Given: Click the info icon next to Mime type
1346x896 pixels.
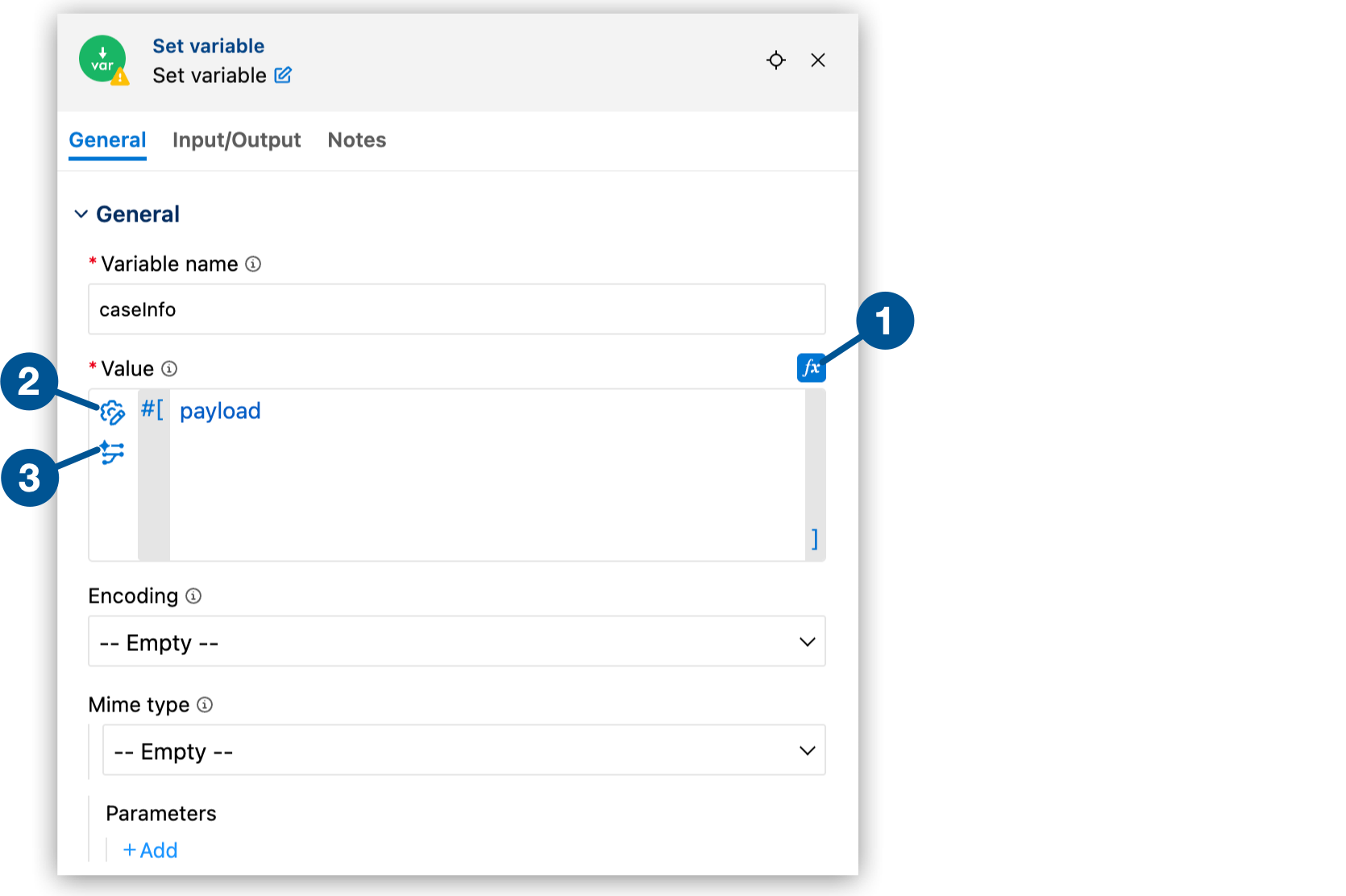Looking at the screenshot, I should (x=205, y=705).
